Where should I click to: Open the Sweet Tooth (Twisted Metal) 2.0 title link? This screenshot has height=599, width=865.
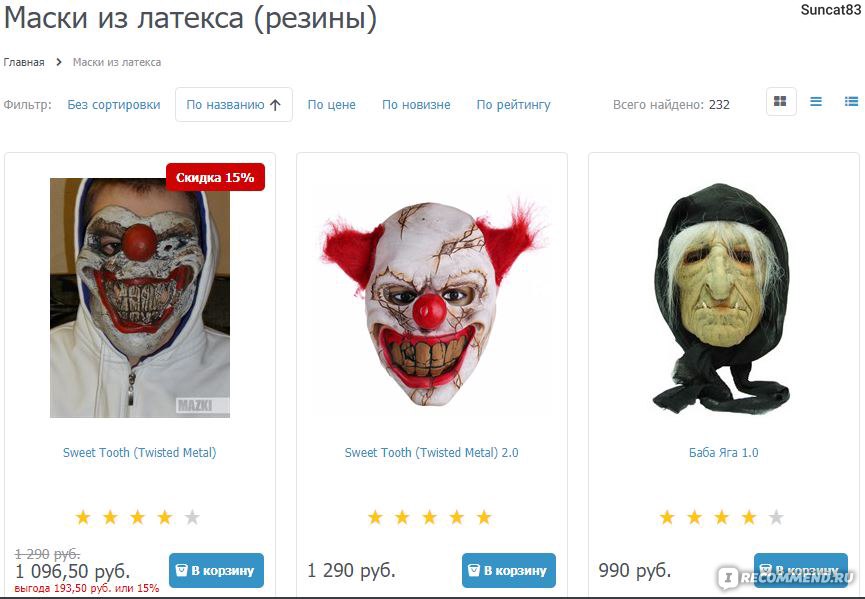coord(431,453)
